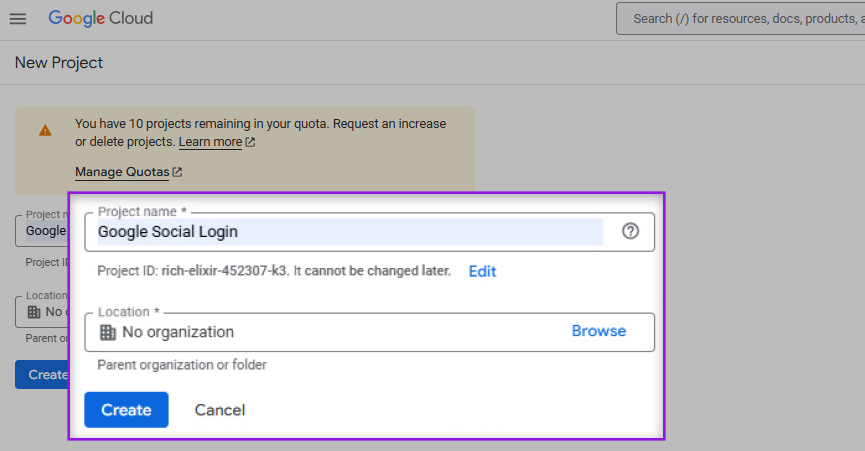This screenshot has width=865, height=451.
Task: Focus the search bar for resources and docs
Action: point(740,18)
